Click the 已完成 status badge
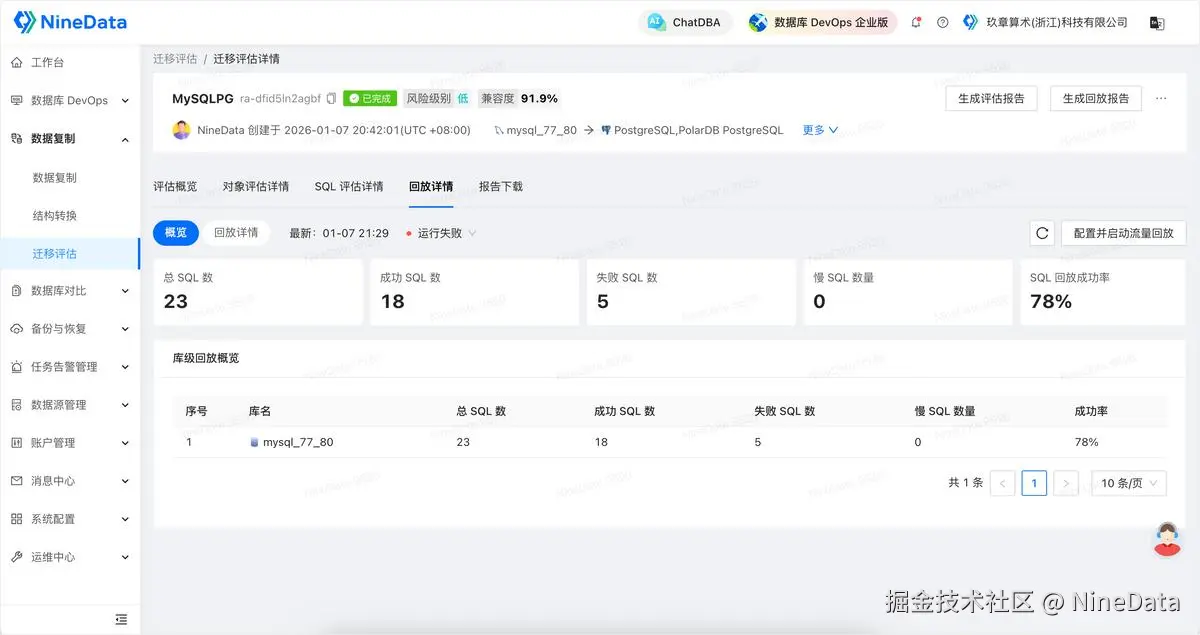 (370, 99)
